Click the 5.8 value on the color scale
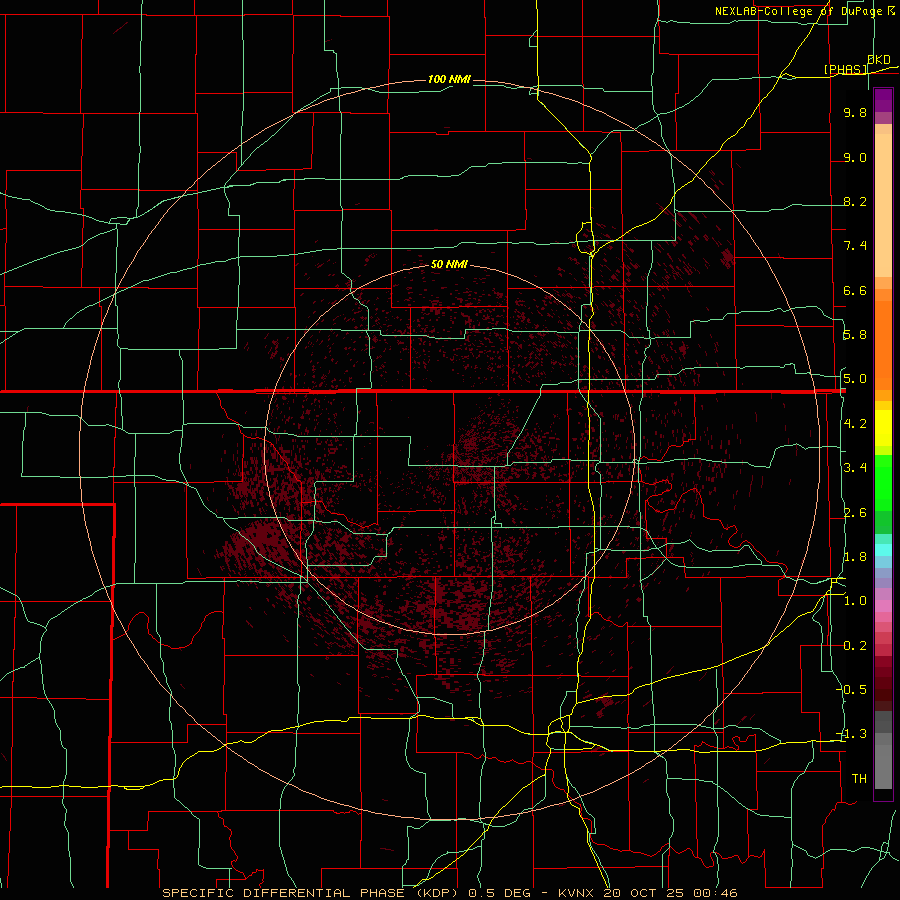The height and width of the screenshot is (900, 900). pyautogui.click(x=855, y=335)
